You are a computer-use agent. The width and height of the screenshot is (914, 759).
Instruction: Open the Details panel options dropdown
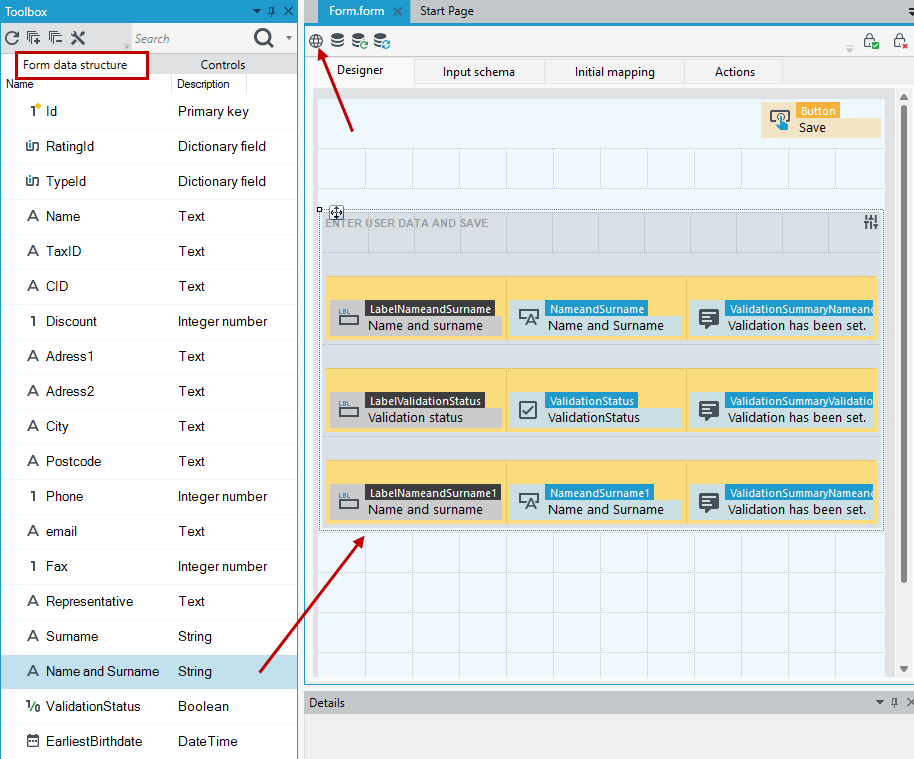pos(880,702)
